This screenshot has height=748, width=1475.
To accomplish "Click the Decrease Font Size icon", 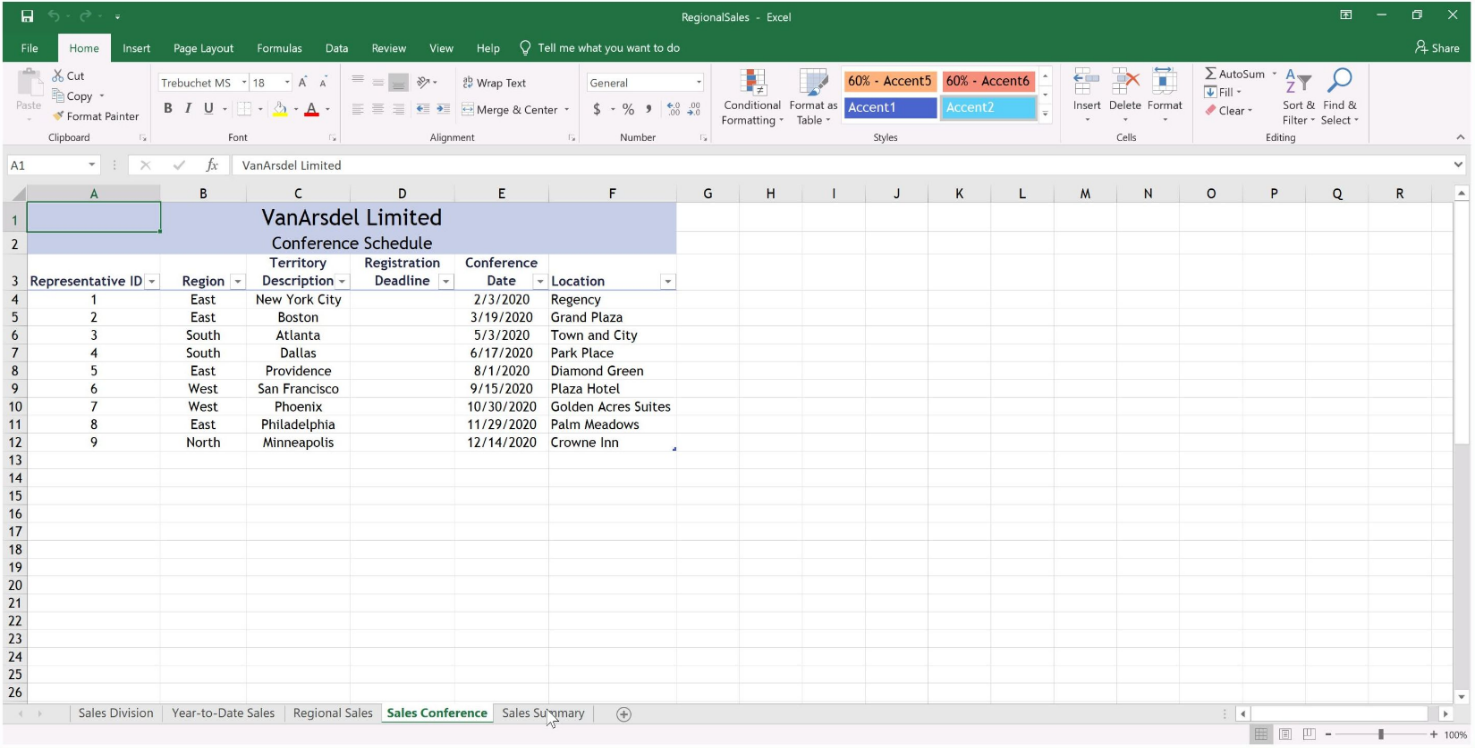I will click(323, 83).
